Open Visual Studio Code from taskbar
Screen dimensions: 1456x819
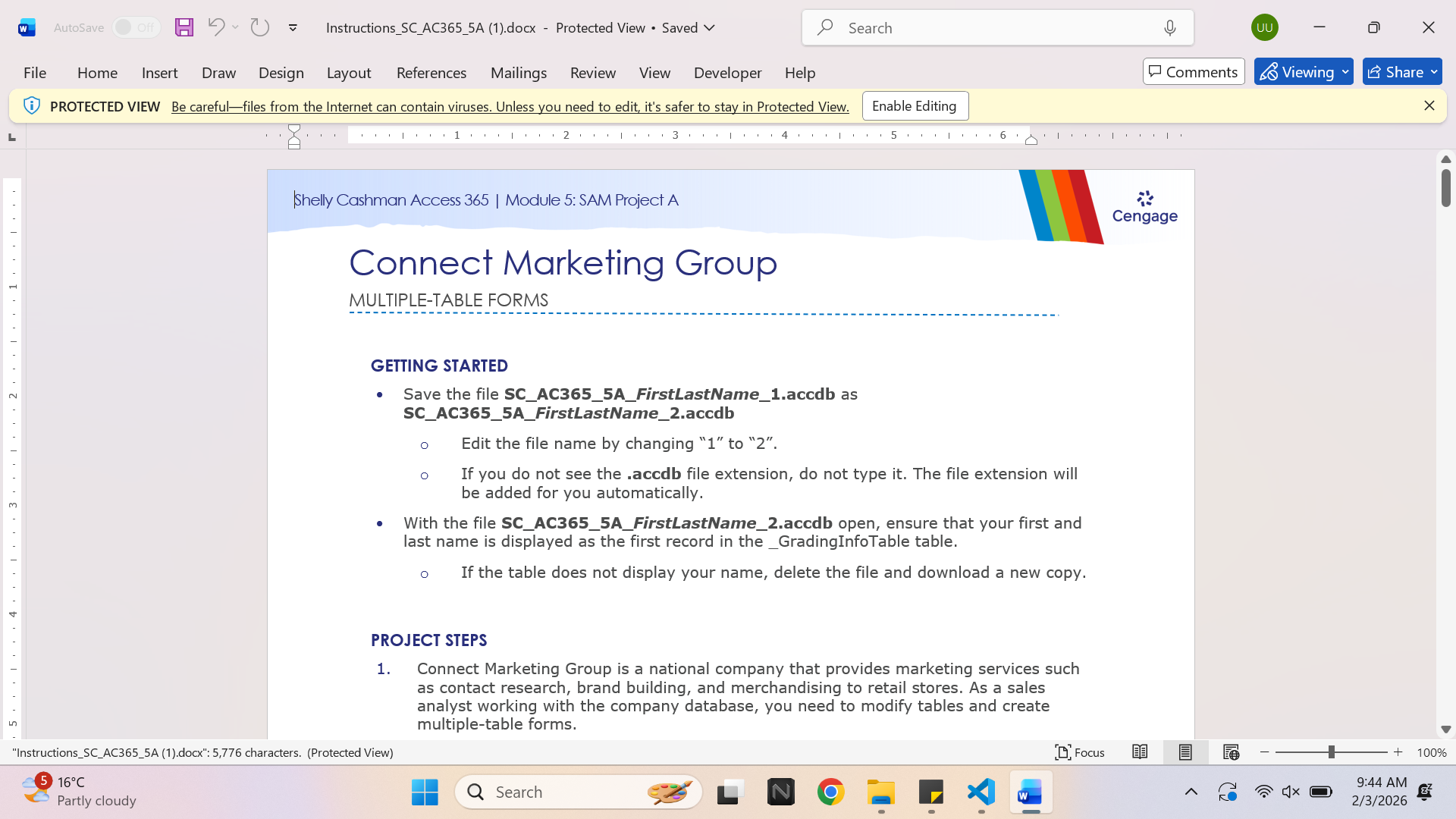click(981, 792)
